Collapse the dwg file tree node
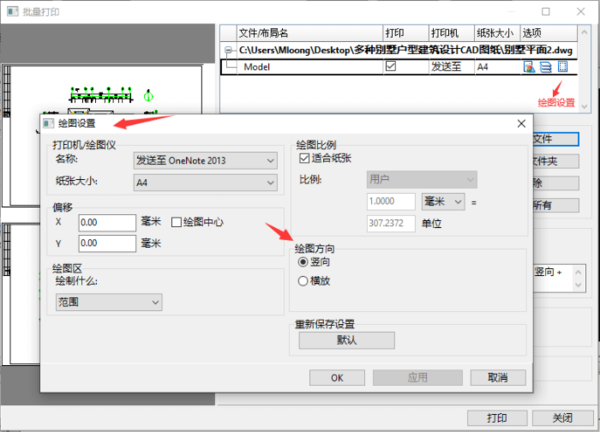 [228, 50]
